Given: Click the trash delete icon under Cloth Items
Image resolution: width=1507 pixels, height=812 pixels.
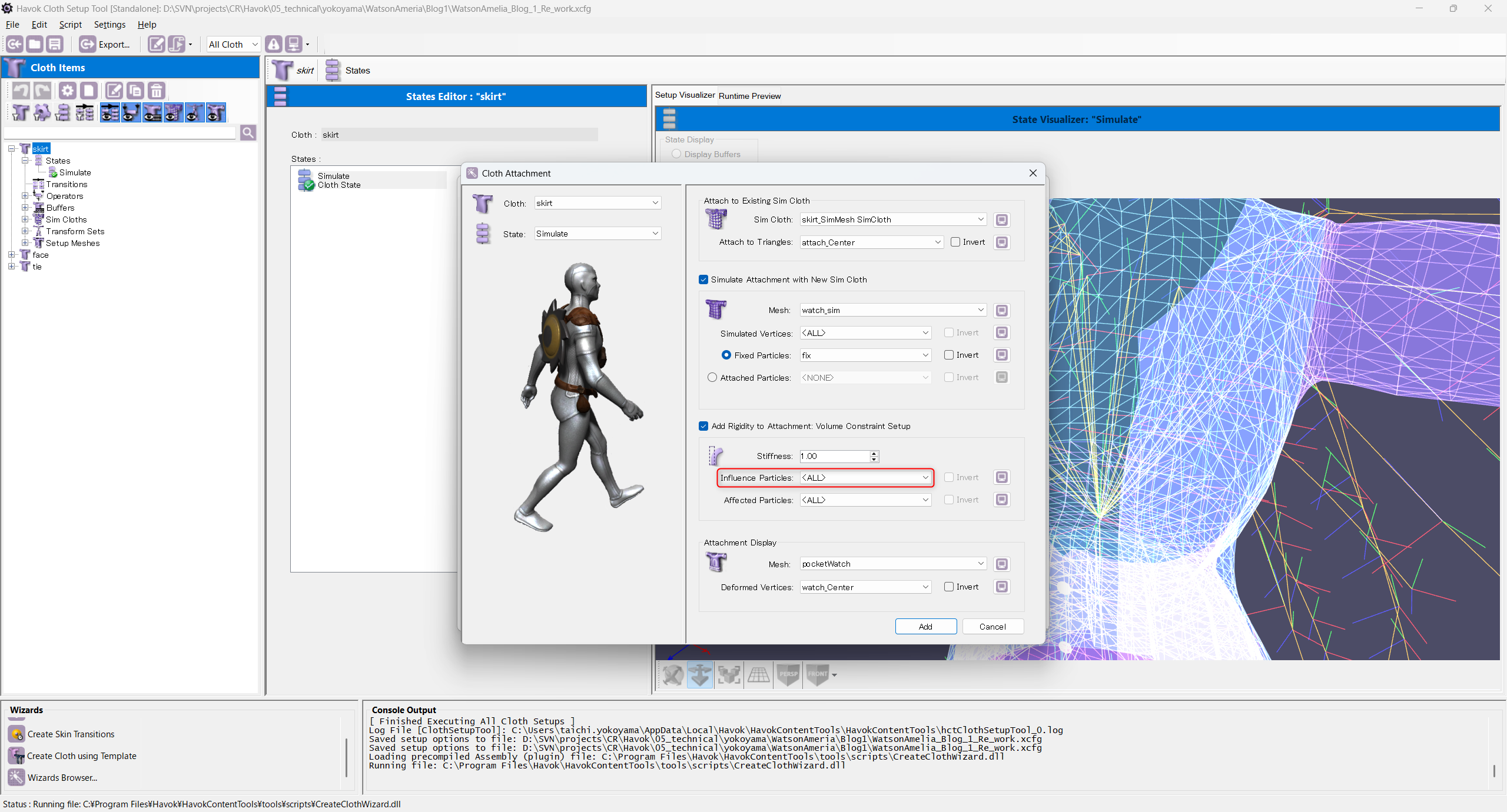Looking at the screenshot, I should point(157,91).
